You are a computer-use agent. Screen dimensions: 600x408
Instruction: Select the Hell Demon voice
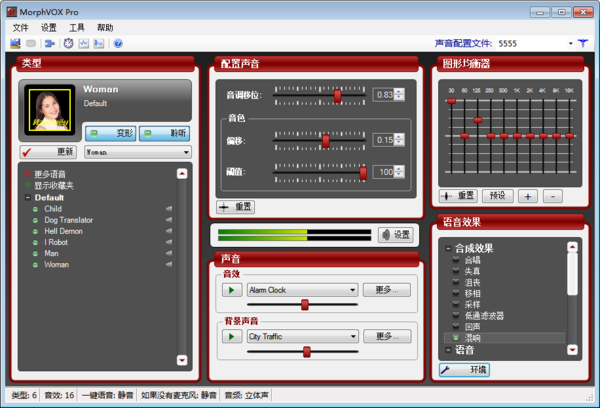(63, 231)
